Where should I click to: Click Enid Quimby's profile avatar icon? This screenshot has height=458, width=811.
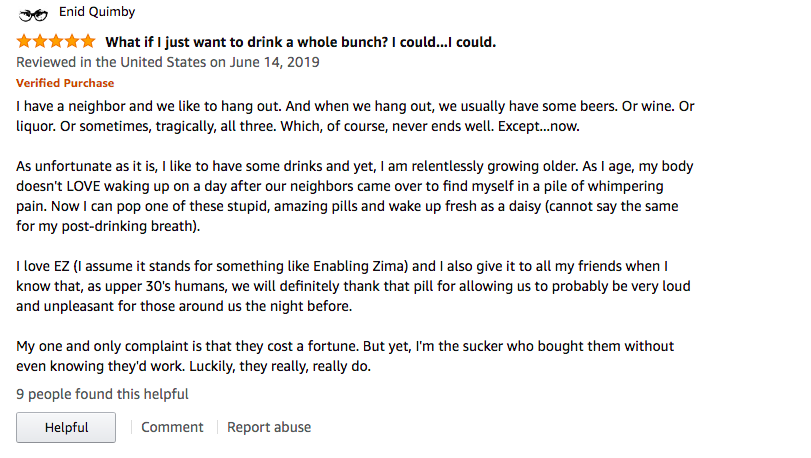click(34, 14)
